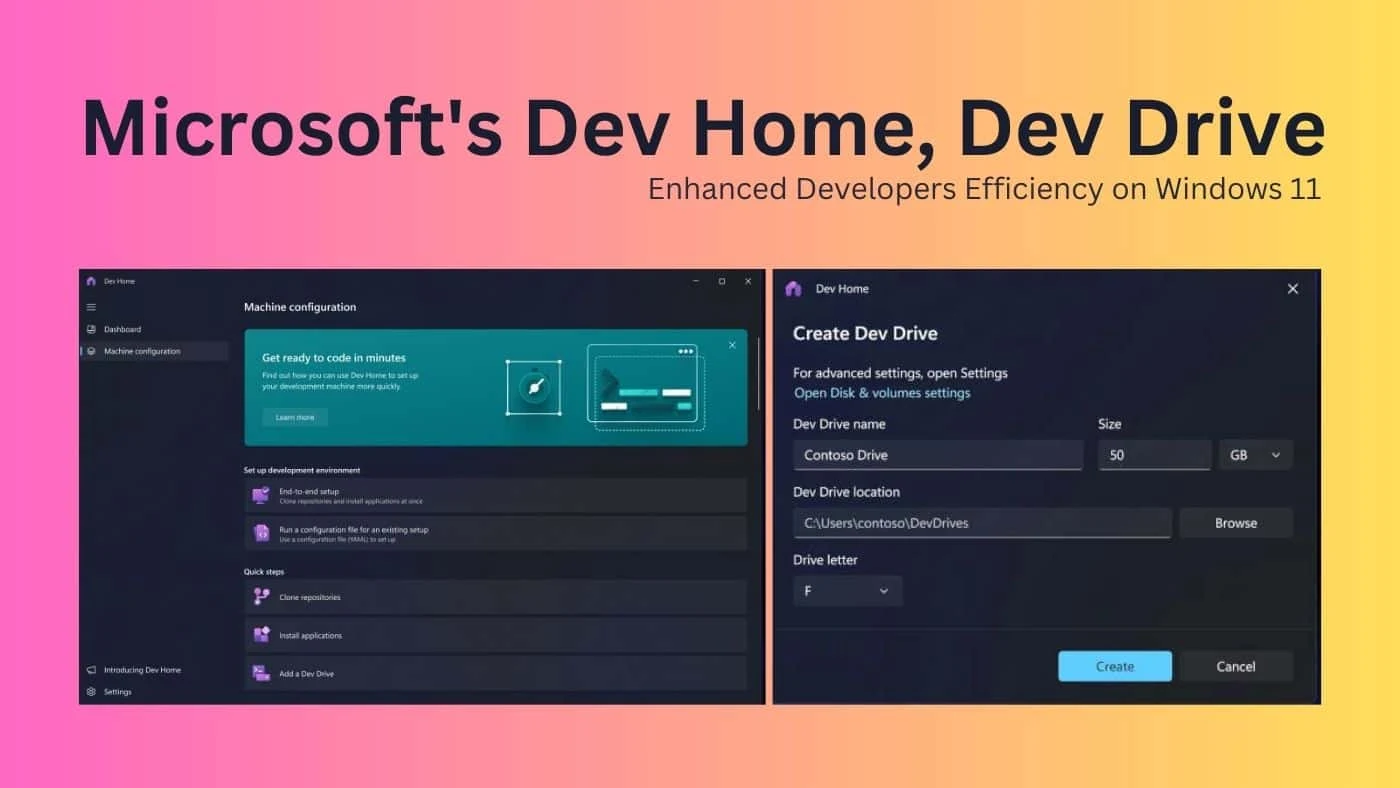Click the compass illustration in the banner
The width and height of the screenshot is (1400, 788).
click(533, 386)
